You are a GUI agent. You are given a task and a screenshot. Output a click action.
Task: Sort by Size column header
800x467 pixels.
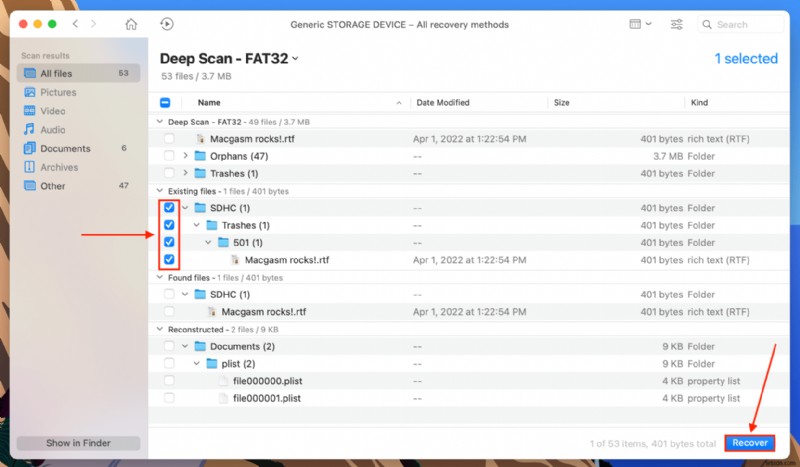(561, 103)
